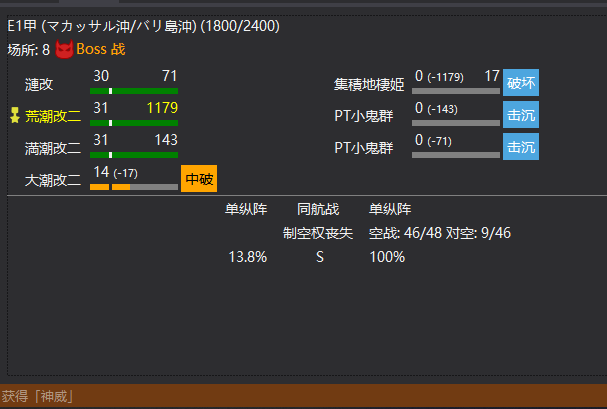This screenshot has width=607, height=409.
Task: Click the 同航战 engagement label
Action: (x=318, y=209)
